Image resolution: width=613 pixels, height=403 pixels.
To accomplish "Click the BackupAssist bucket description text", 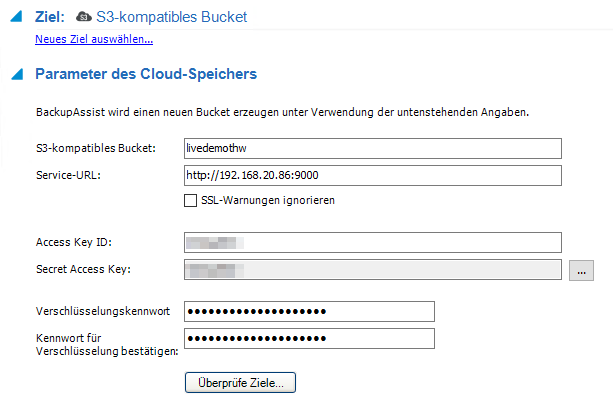I will (x=281, y=111).
